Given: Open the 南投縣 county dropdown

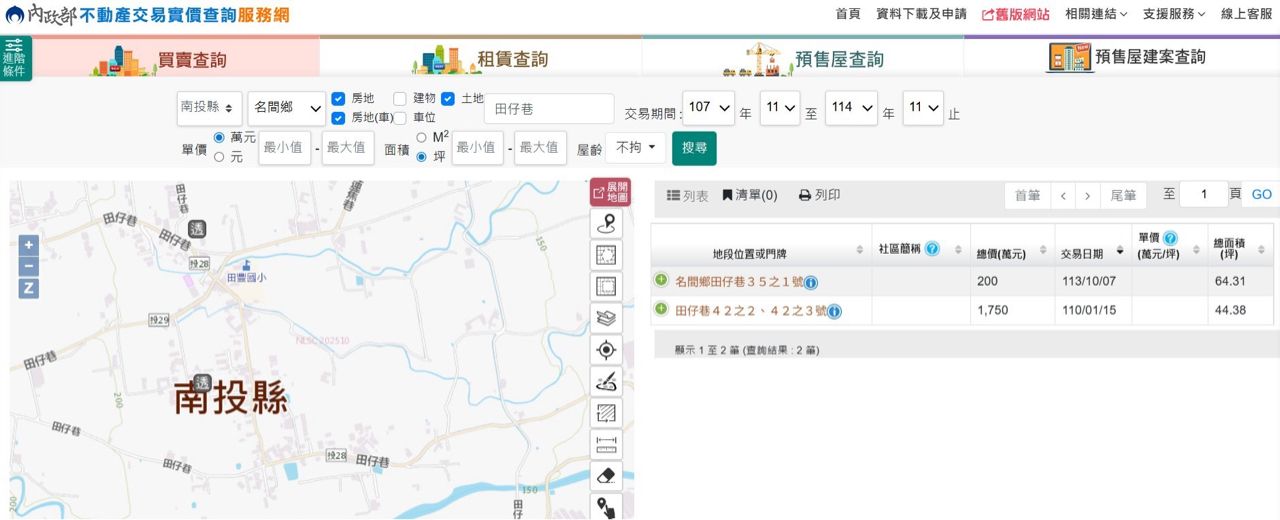Looking at the screenshot, I should pyautogui.click(x=209, y=108).
